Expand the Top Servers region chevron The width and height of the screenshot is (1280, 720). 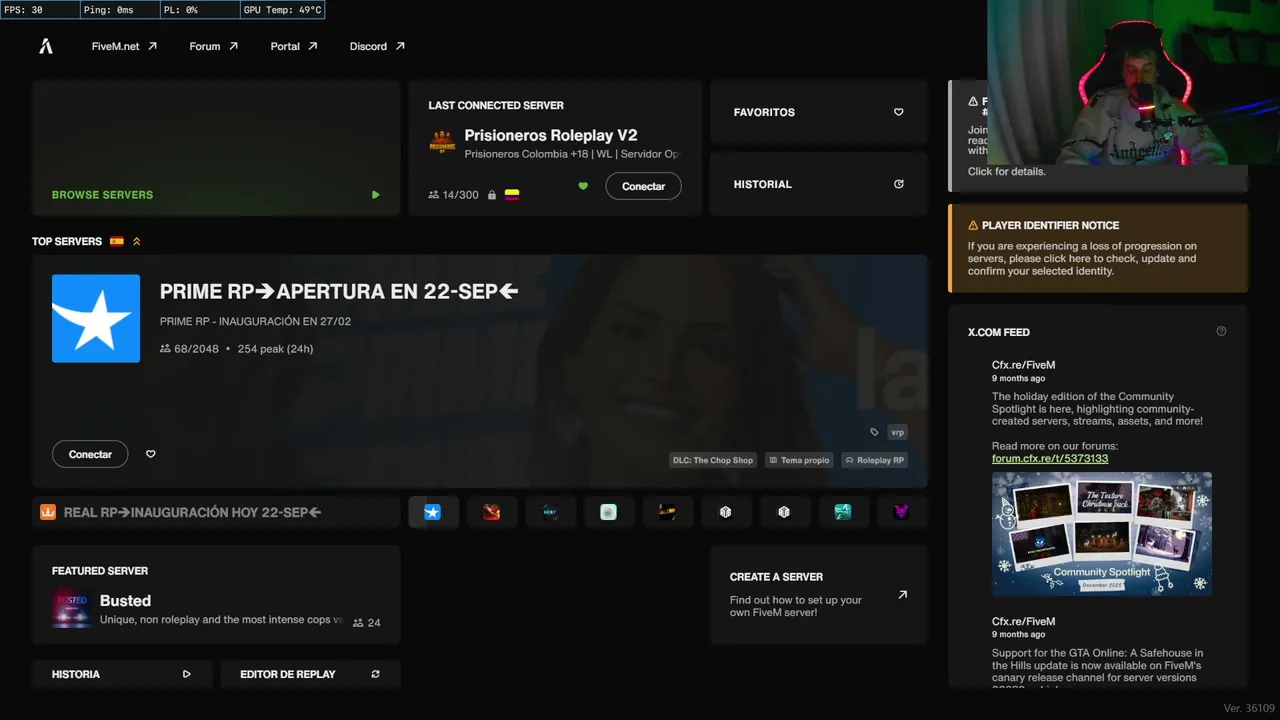(x=137, y=241)
